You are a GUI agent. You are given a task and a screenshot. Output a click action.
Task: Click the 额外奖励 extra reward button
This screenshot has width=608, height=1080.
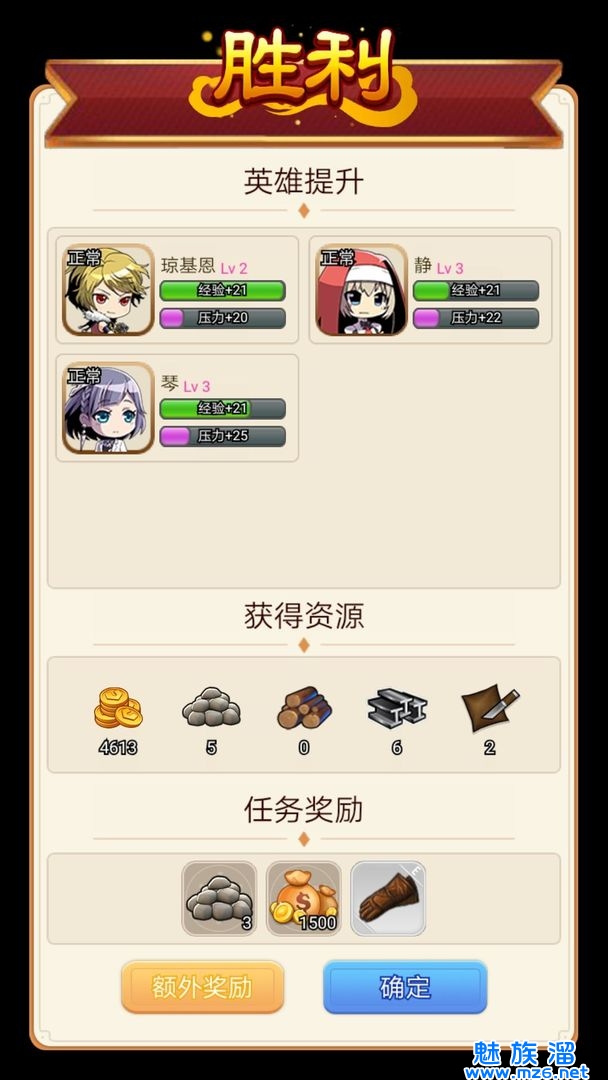(x=202, y=987)
